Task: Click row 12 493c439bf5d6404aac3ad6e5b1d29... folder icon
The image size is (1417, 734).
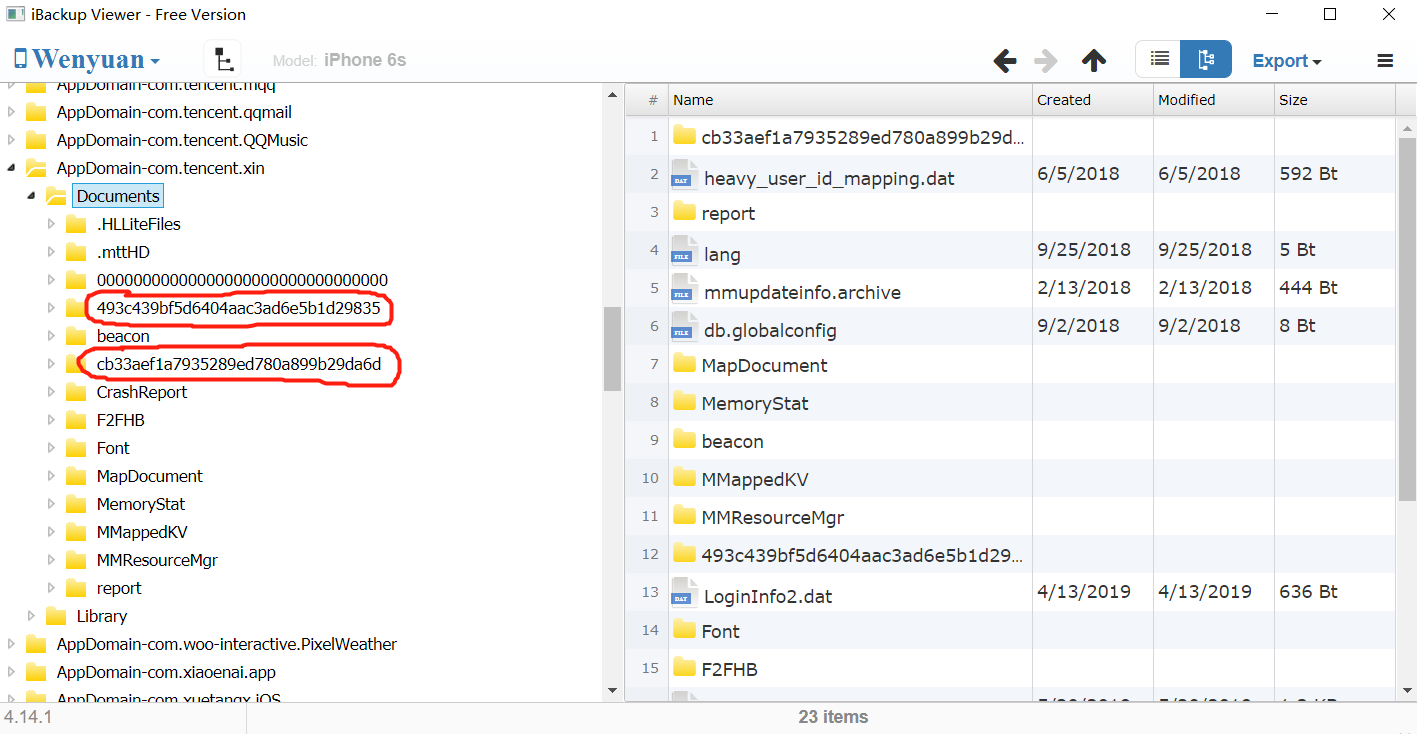Action: pos(684,553)
